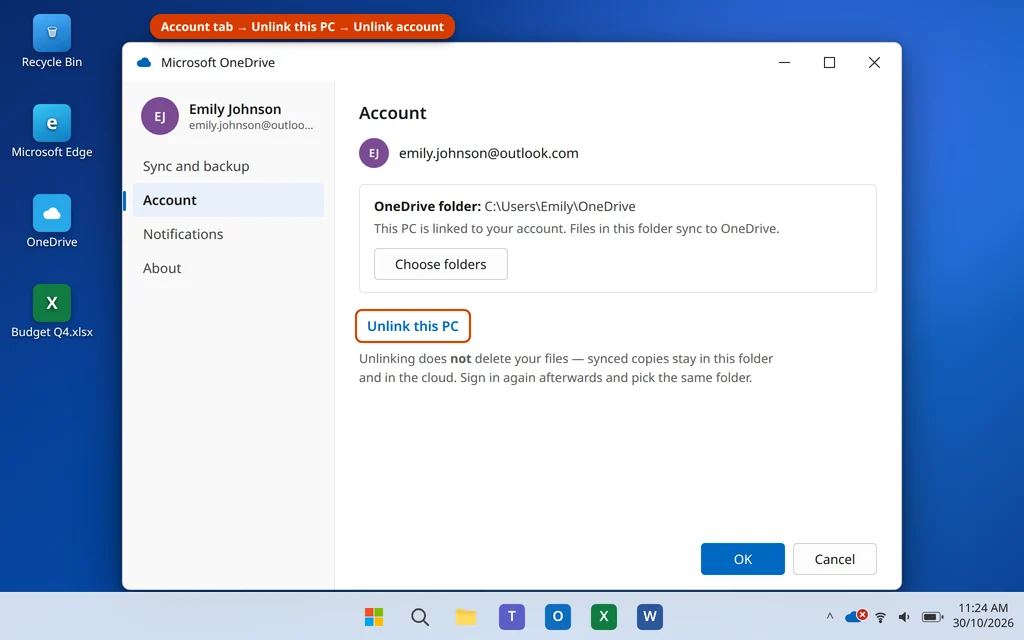Go to the About tab
This screenshot has height=640, width=1024.
pos(228,268)
